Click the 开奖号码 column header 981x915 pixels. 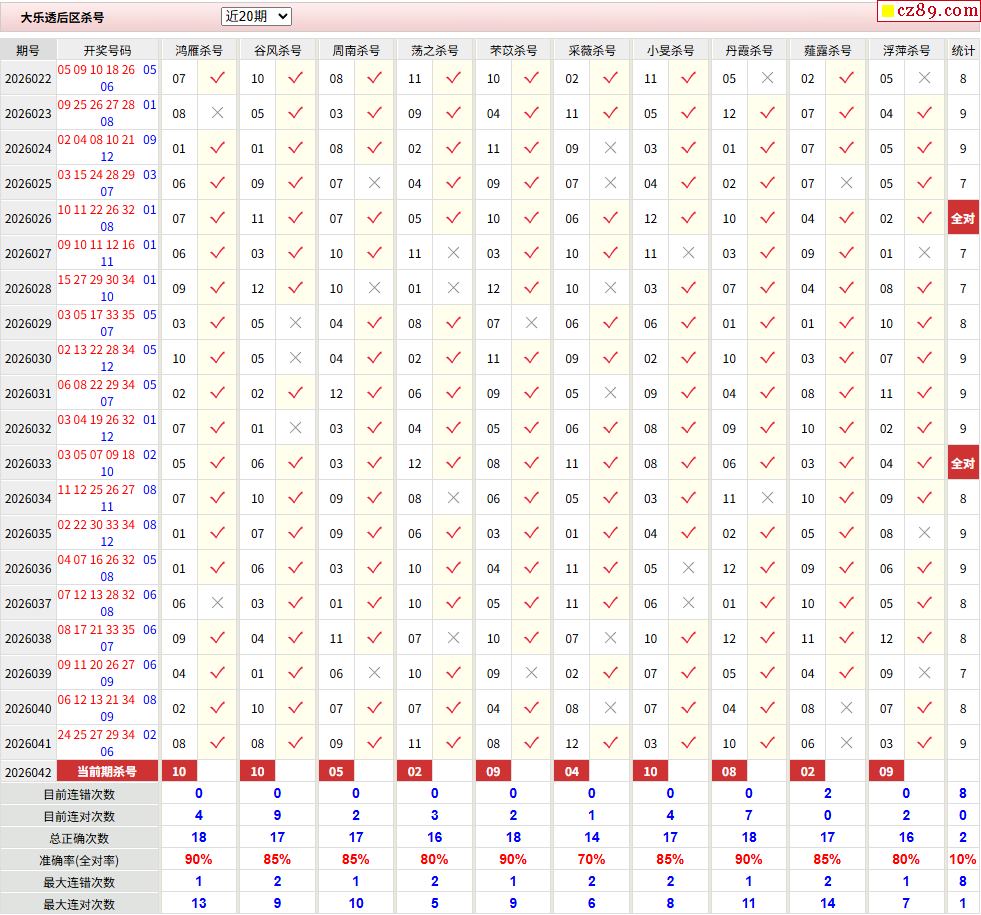(107, 50)
